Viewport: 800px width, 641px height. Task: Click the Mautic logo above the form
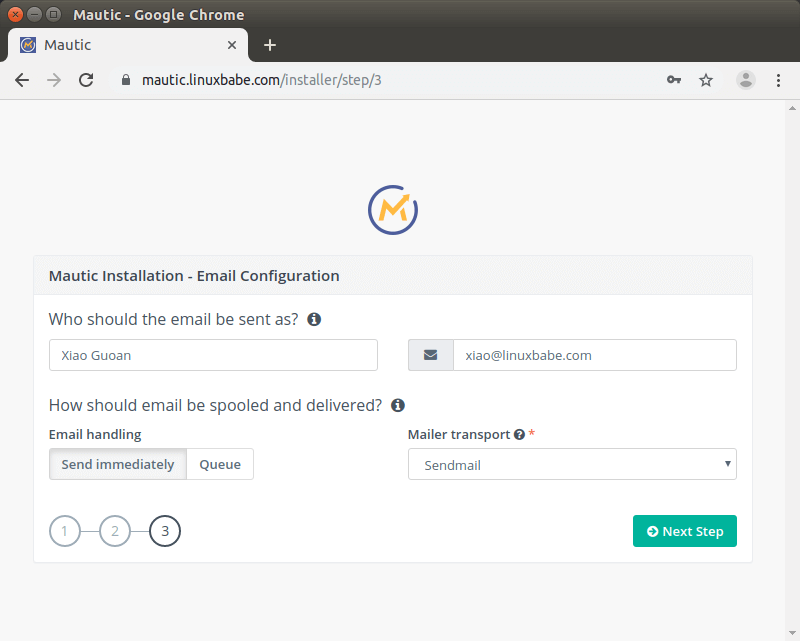point(392,209)
